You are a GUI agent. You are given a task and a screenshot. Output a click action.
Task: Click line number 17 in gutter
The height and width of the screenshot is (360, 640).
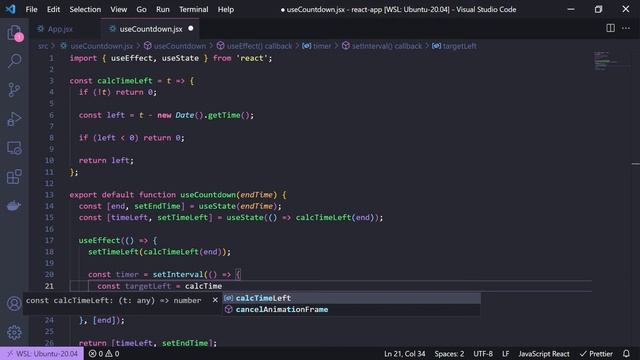coord(49,240)
